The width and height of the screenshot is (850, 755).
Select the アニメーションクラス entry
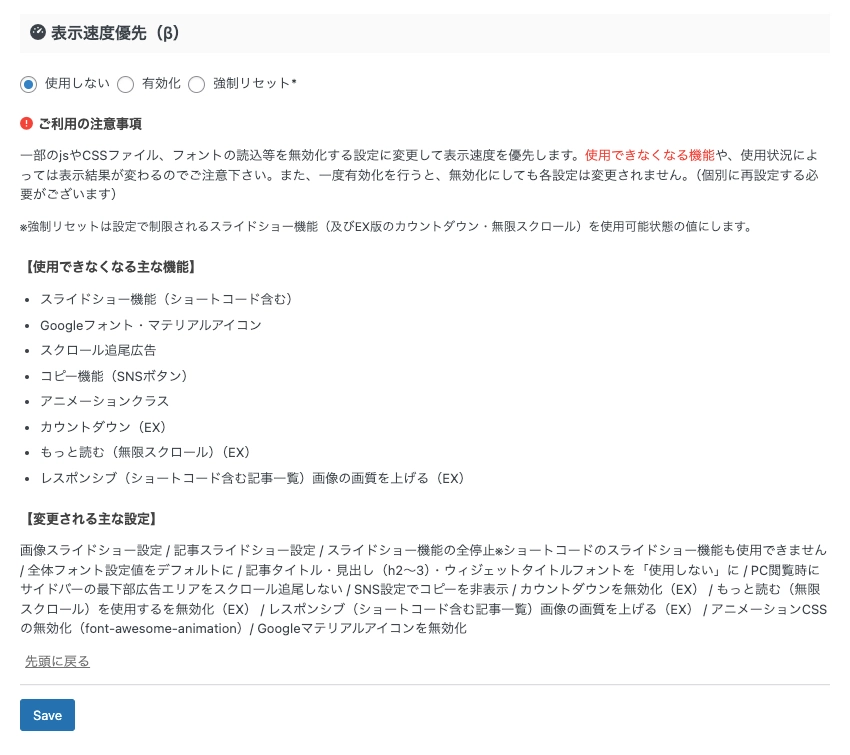(105, 401)
